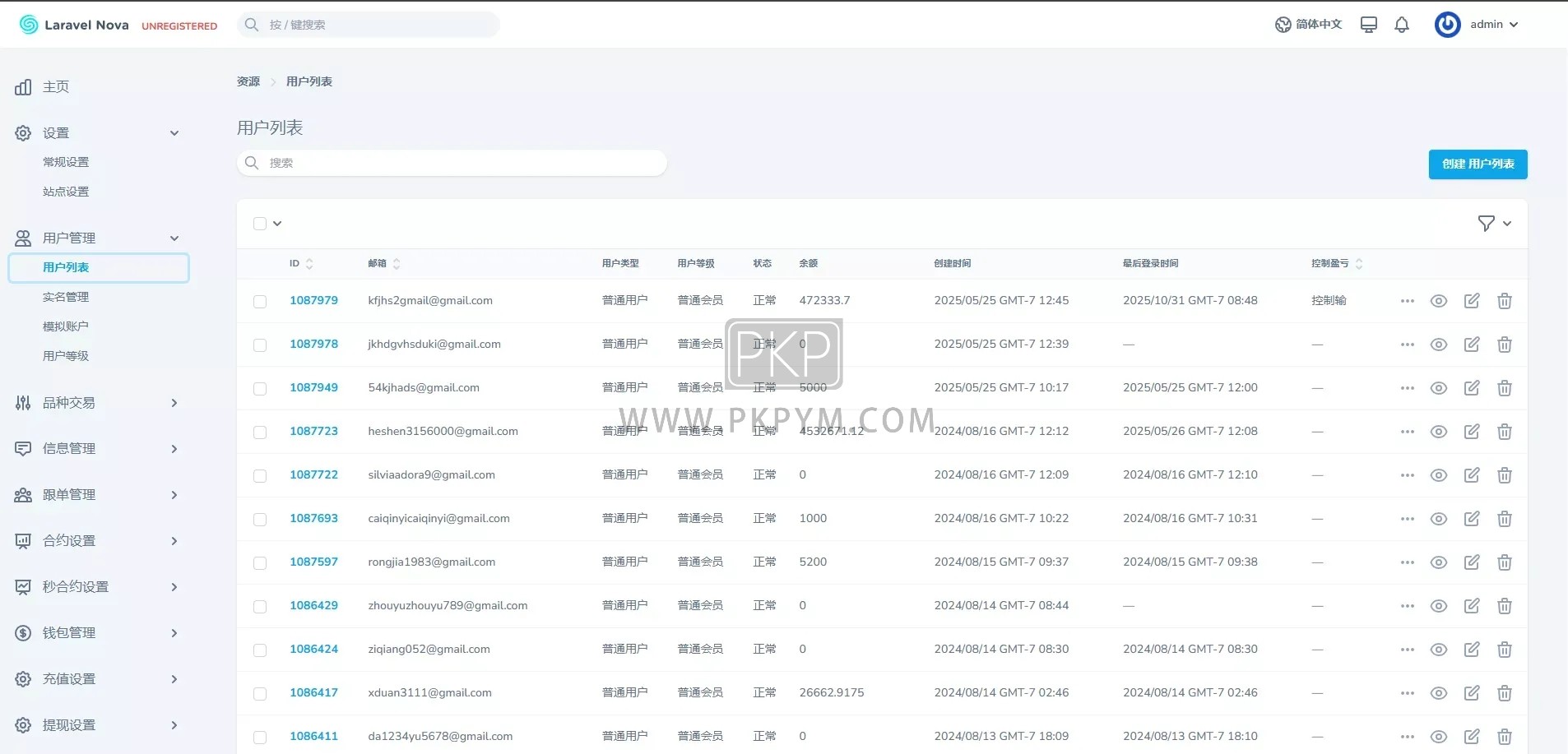Open user ID link 1086429
This screenshot has height=754, width=1568.
coord(313,606)
